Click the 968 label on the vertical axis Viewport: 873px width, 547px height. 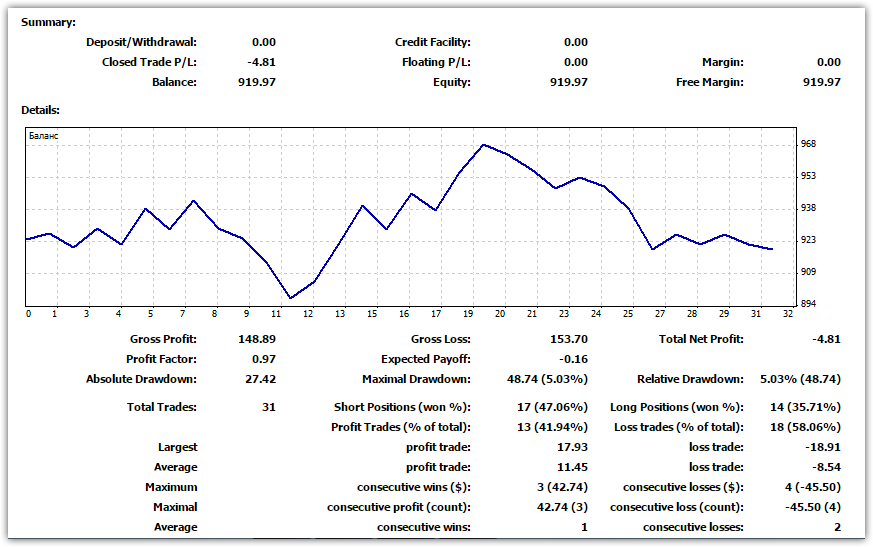click(x=808, y=144)
